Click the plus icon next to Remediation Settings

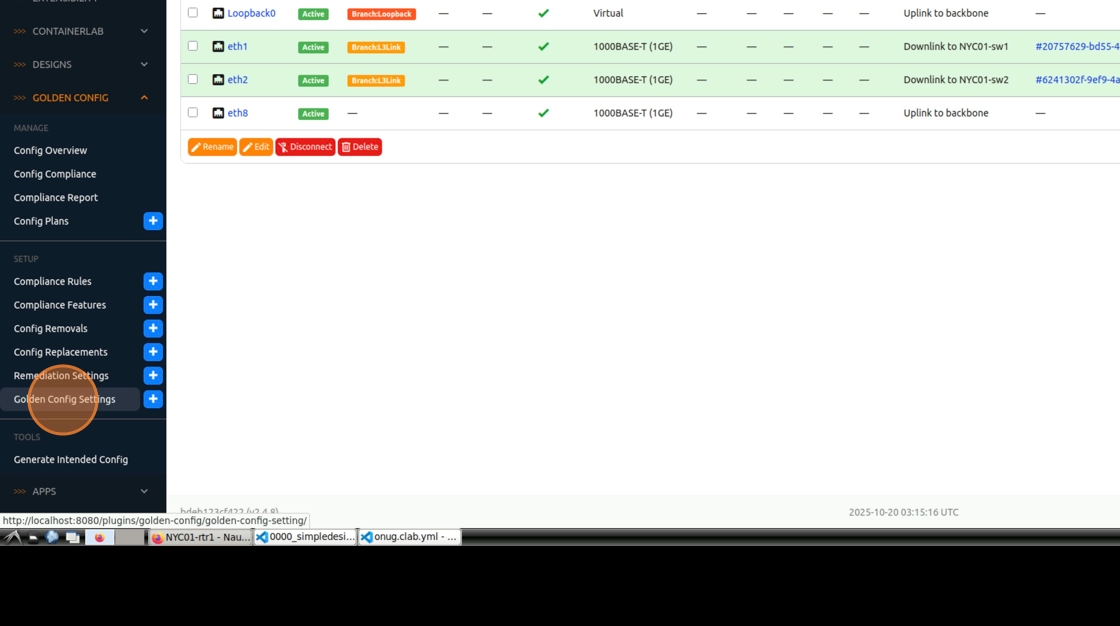[x=153, y=375]
